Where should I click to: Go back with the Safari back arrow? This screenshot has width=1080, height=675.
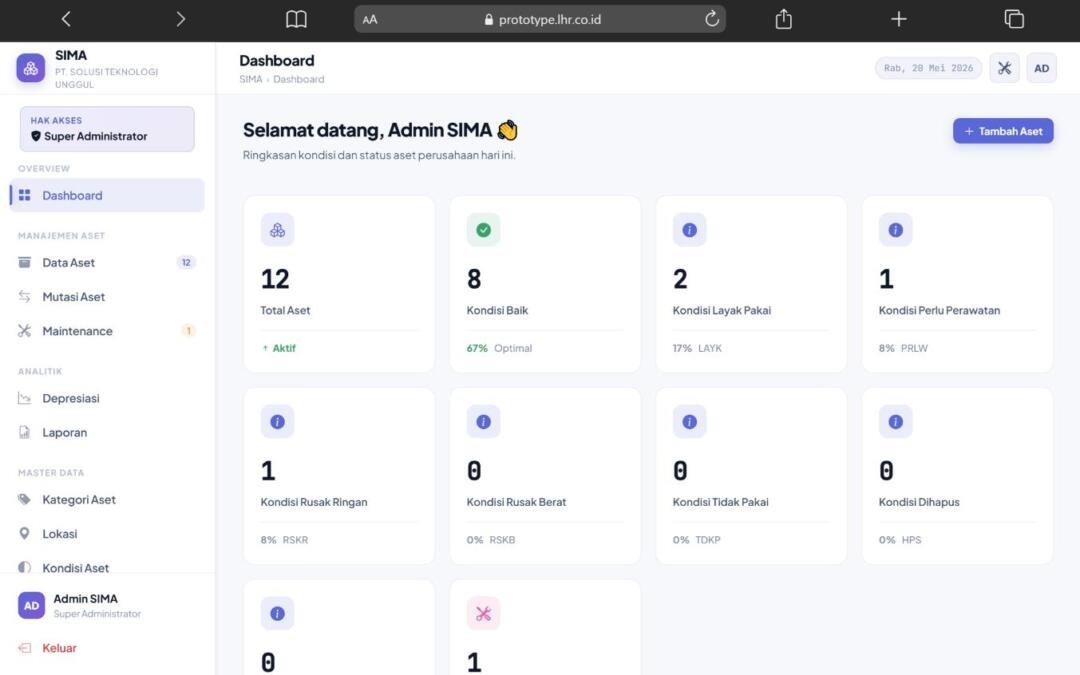tap(66, 19)
